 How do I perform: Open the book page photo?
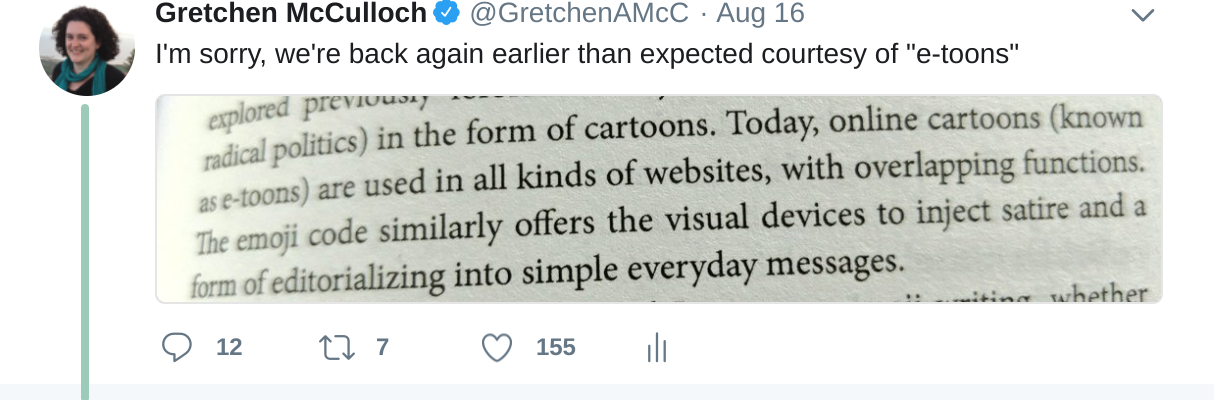point(658,198)
